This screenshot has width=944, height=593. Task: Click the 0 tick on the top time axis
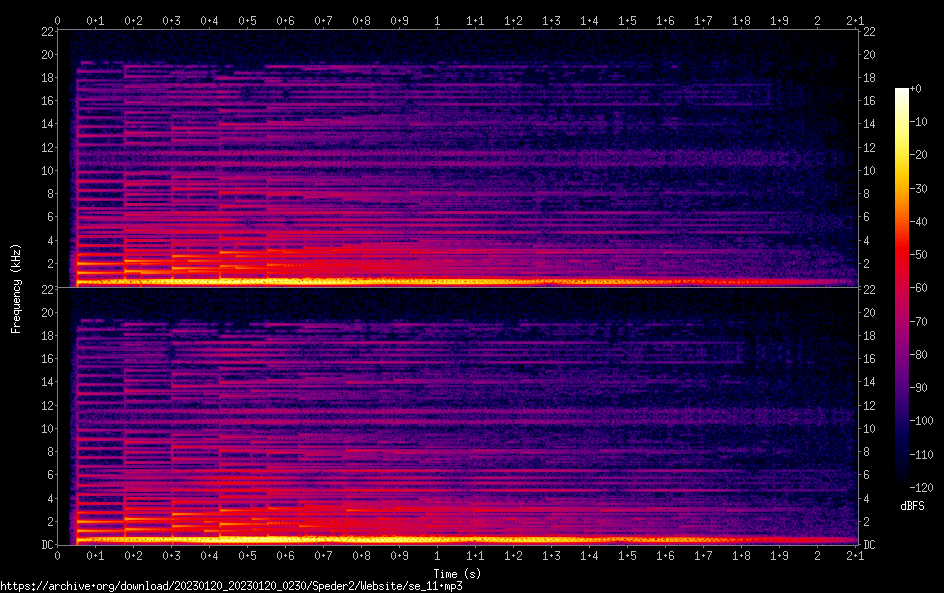pos(58,20)
